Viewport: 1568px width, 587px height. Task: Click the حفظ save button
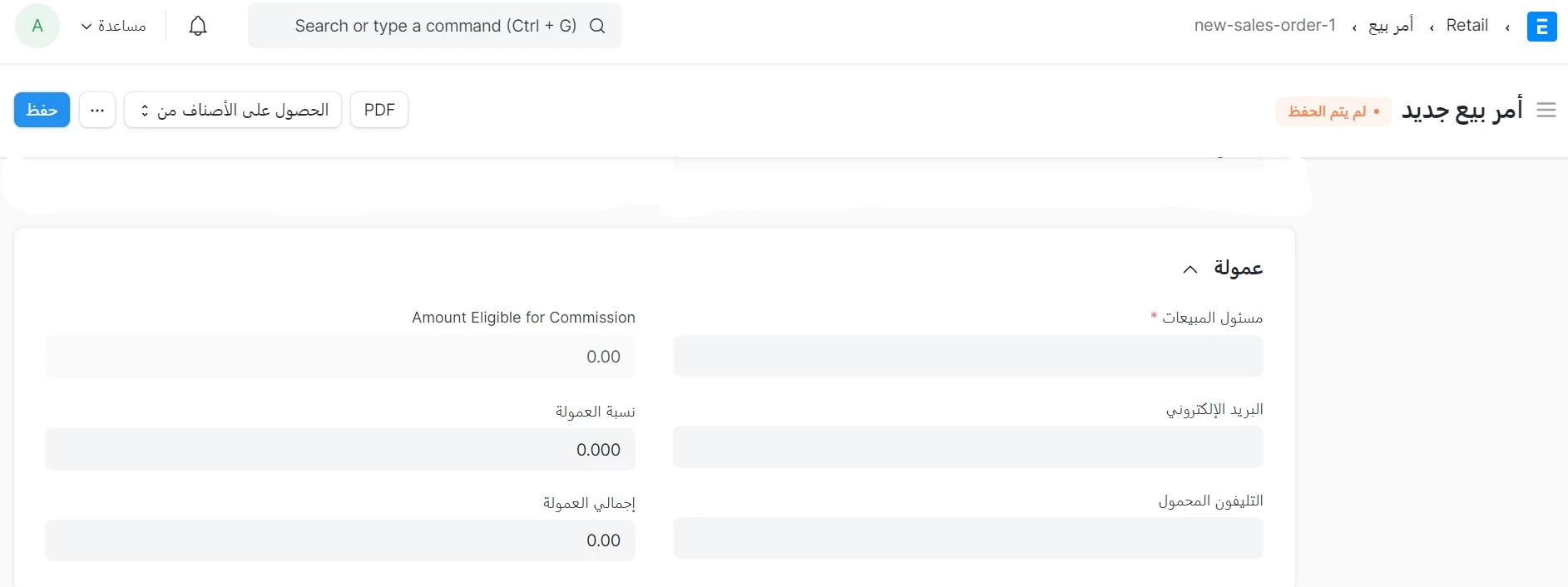pyautogui.click(x=42, y=110)
